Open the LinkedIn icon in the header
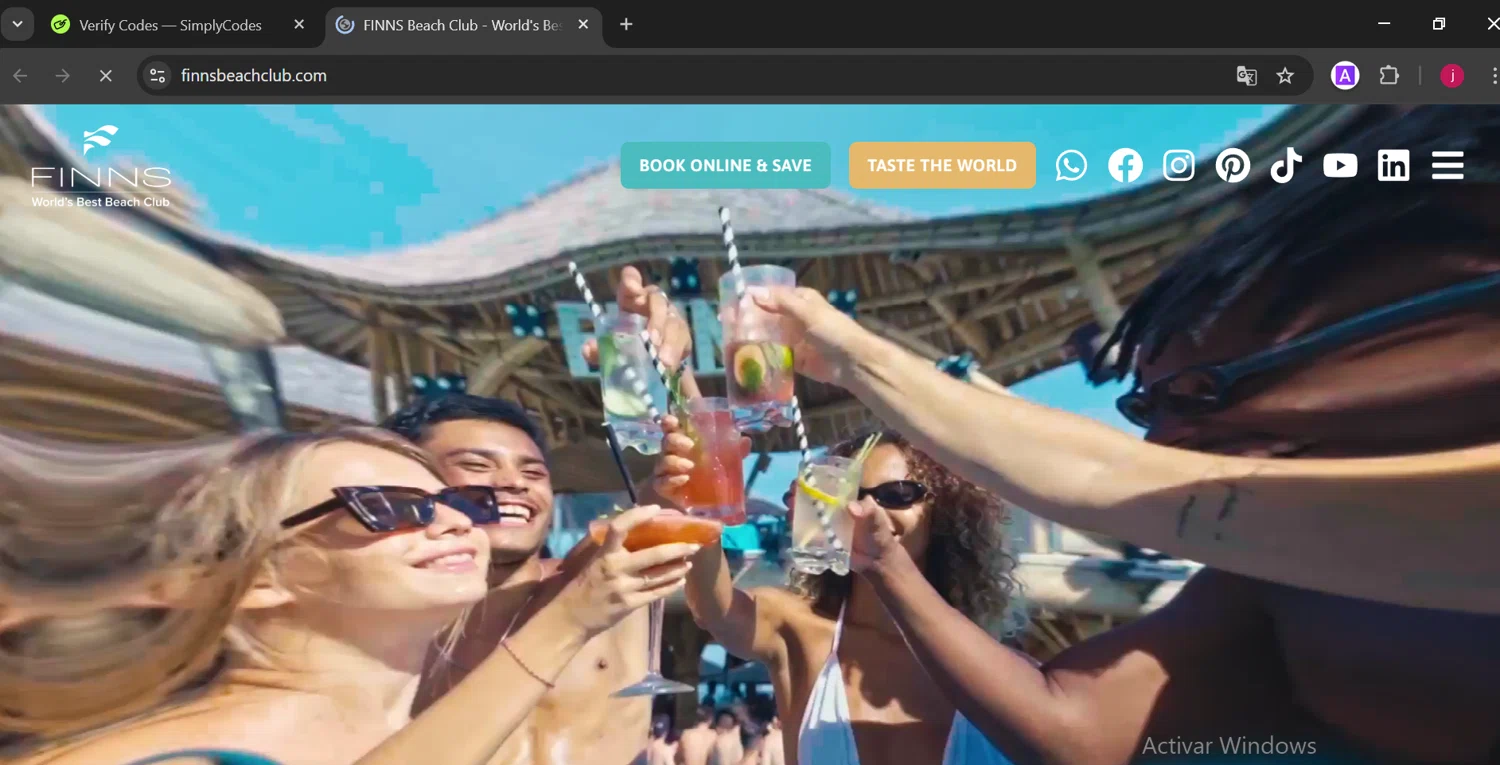Viewport: 1500px width, 765px height. pyautogui.click(x=1393, y=165)
